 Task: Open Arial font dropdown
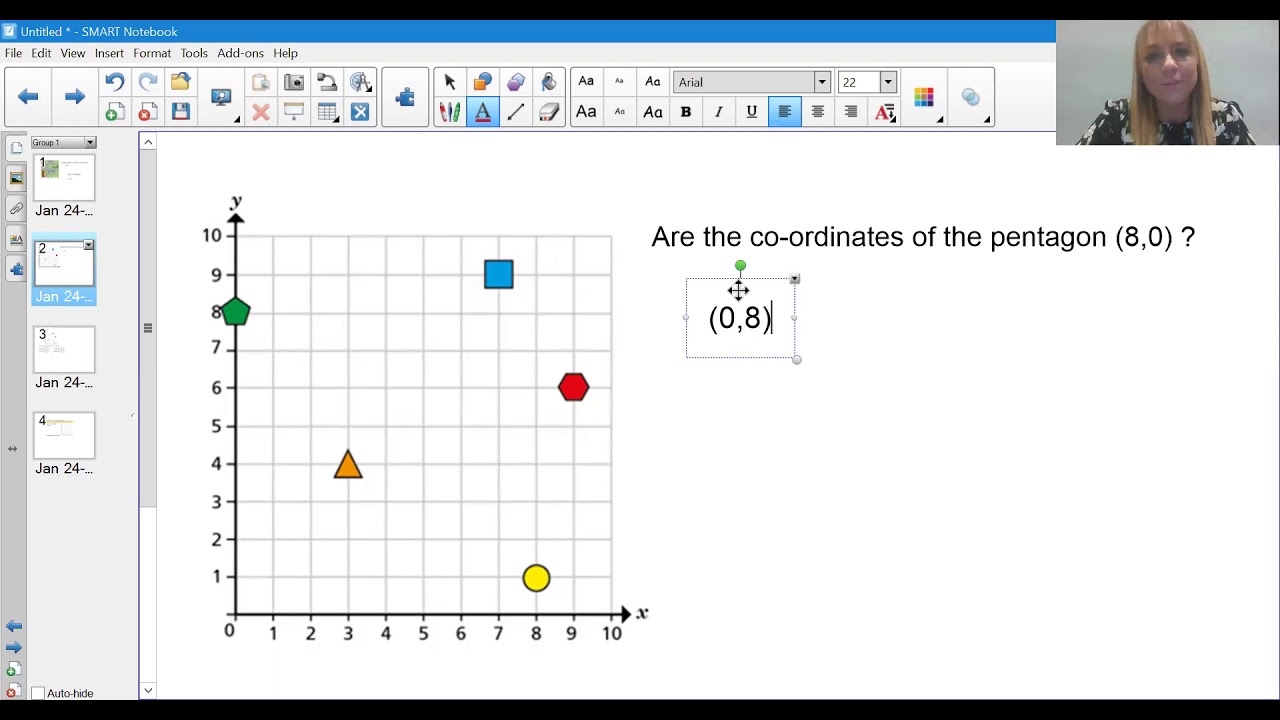point(822,82)
